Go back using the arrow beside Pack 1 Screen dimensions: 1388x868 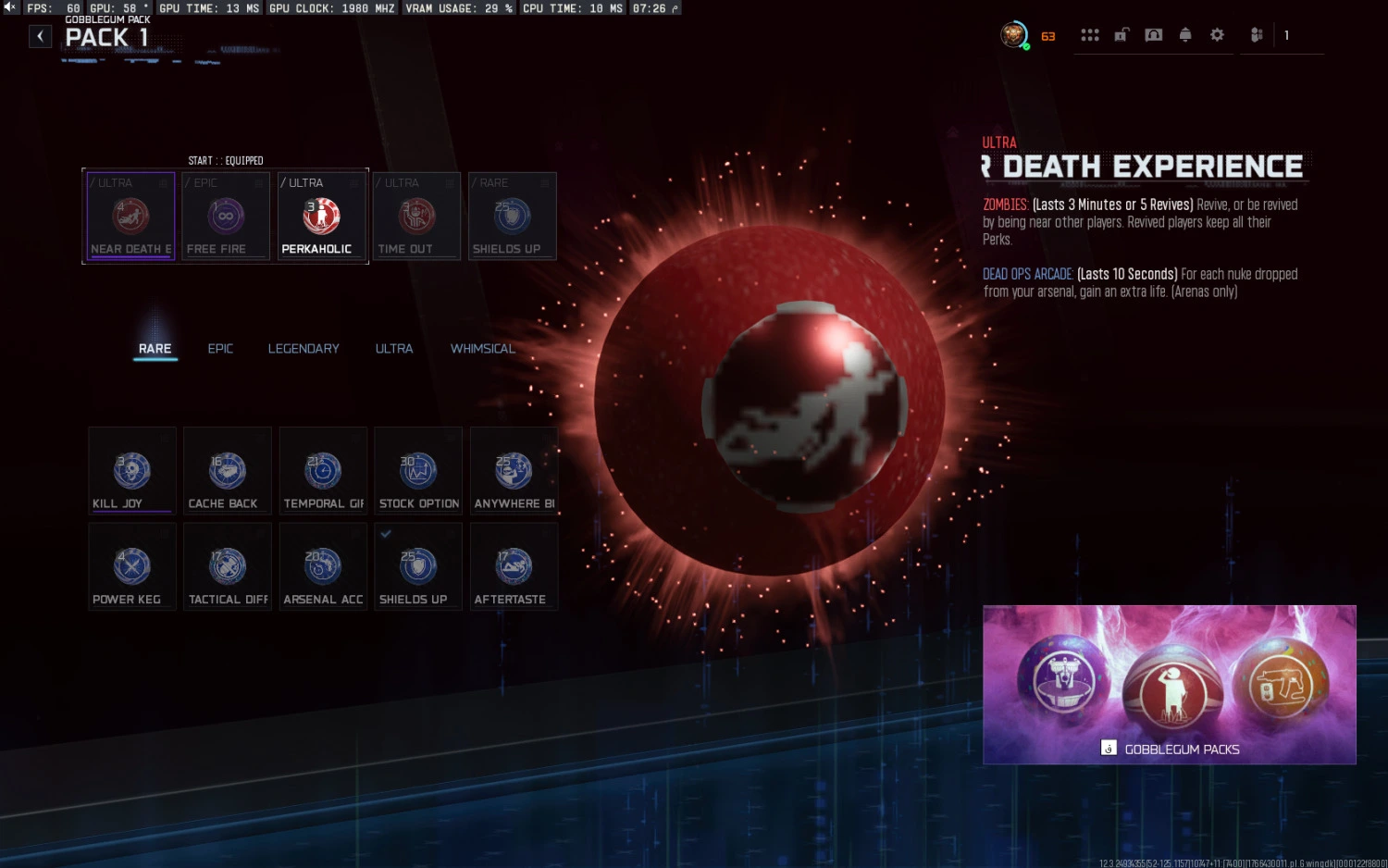pos(40,36)
